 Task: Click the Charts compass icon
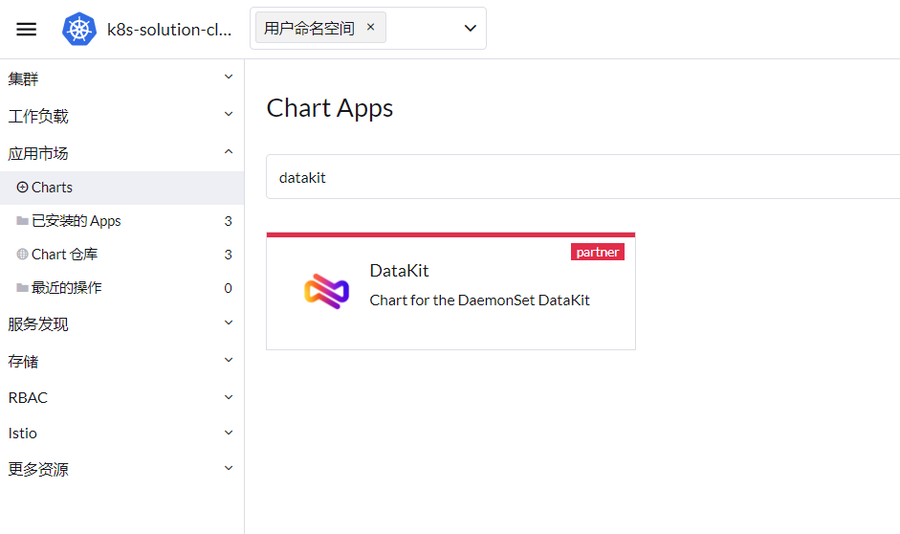[22, 187]
